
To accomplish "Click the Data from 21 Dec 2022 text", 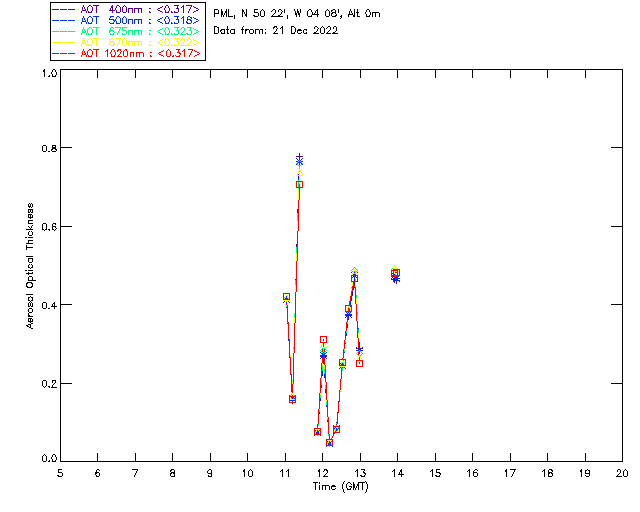I will 276,31.
